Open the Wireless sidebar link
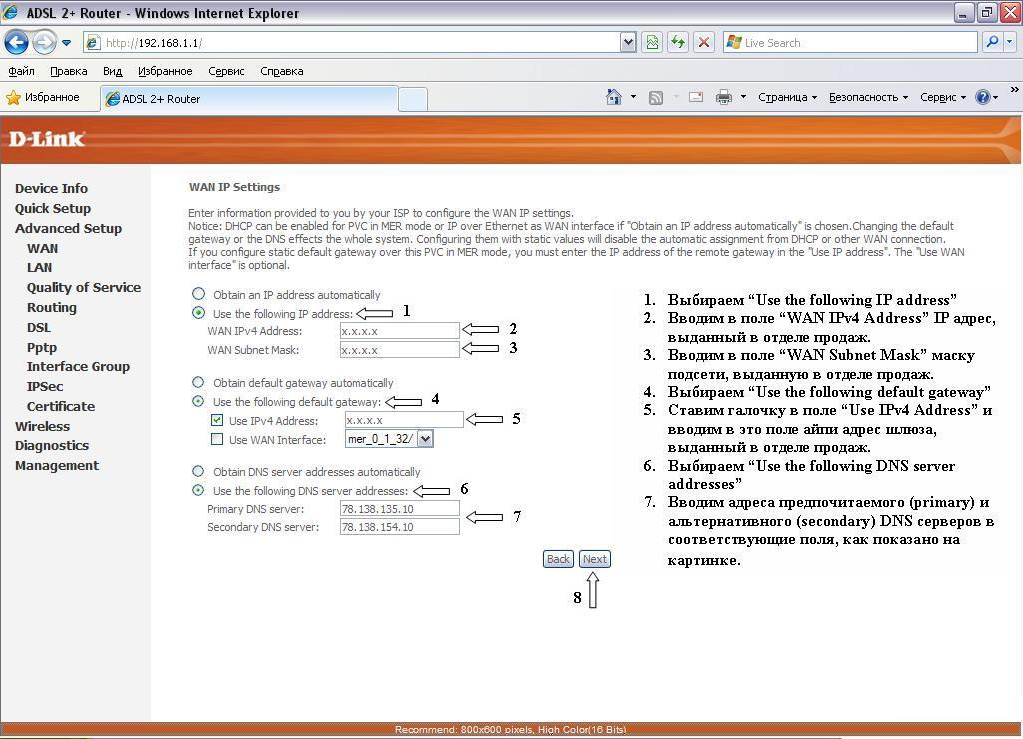 pos(42,427)
